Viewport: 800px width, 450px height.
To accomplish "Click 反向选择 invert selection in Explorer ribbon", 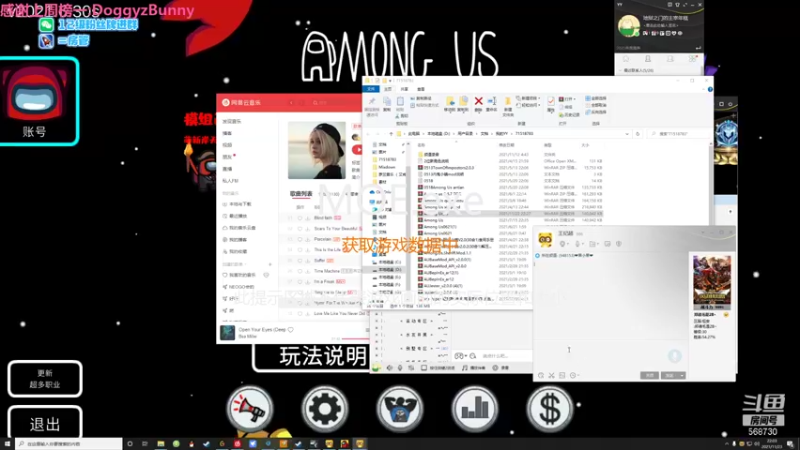I will click(x=596, y=112).
